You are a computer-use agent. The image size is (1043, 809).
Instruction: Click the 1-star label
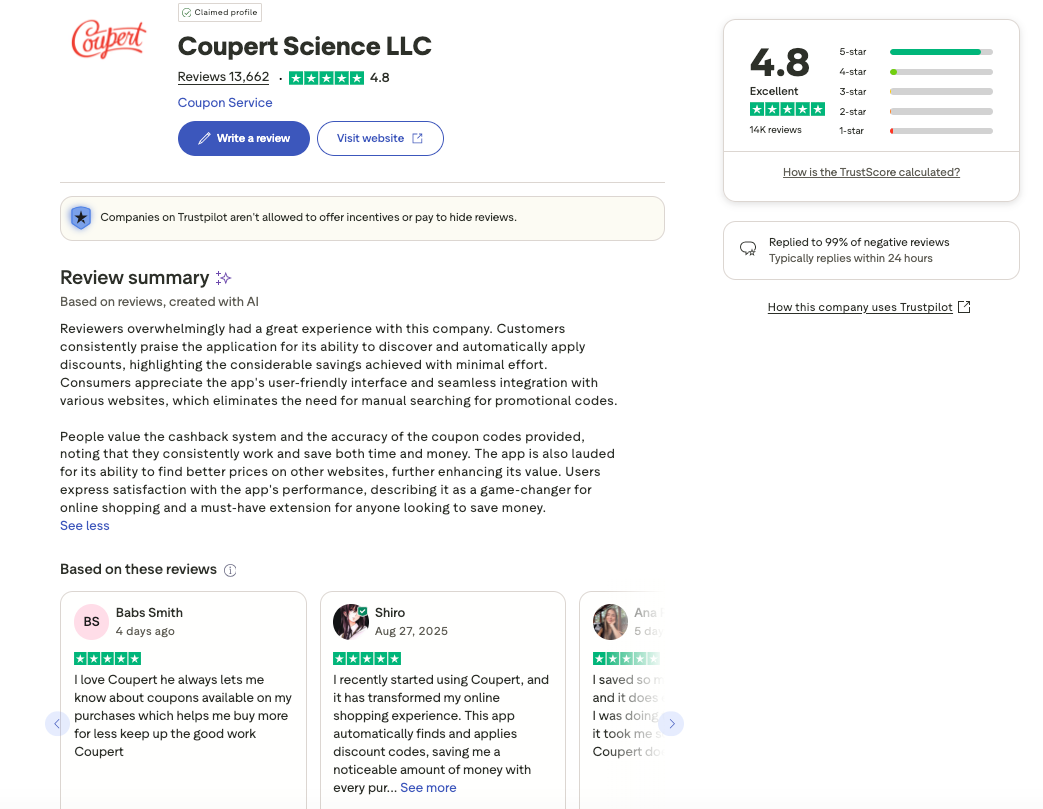point(851,131)
